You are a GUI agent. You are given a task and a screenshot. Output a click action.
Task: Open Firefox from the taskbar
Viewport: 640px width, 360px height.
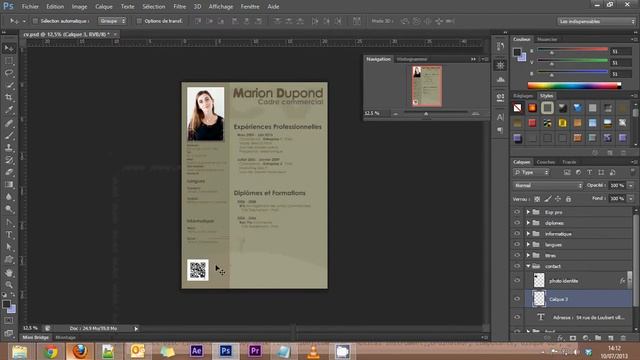click(80, 351)
